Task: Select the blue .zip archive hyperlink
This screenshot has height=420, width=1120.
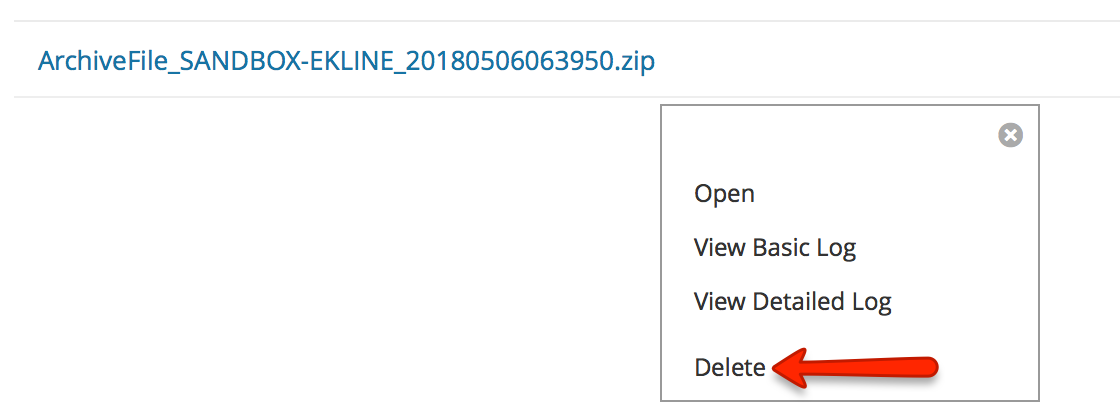Action: tap(346, 61)
